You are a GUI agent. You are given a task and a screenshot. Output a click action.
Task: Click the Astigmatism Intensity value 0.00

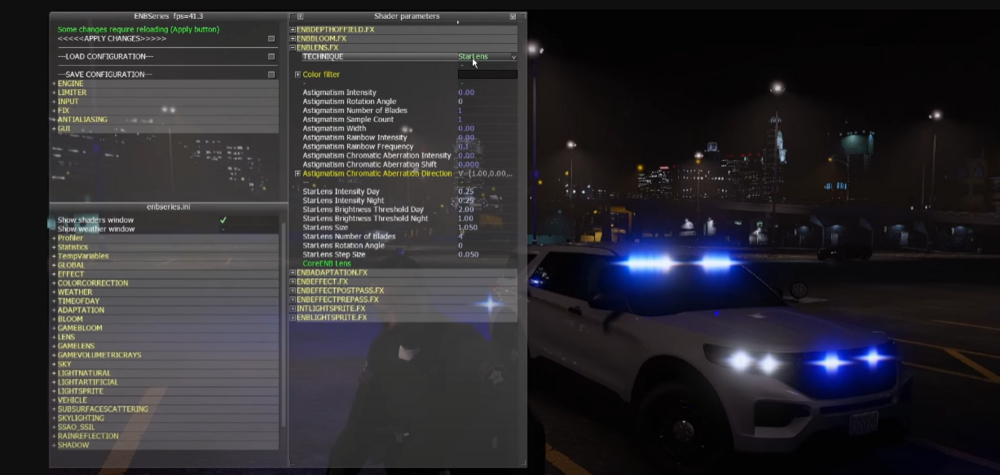(x=466, y=92)
